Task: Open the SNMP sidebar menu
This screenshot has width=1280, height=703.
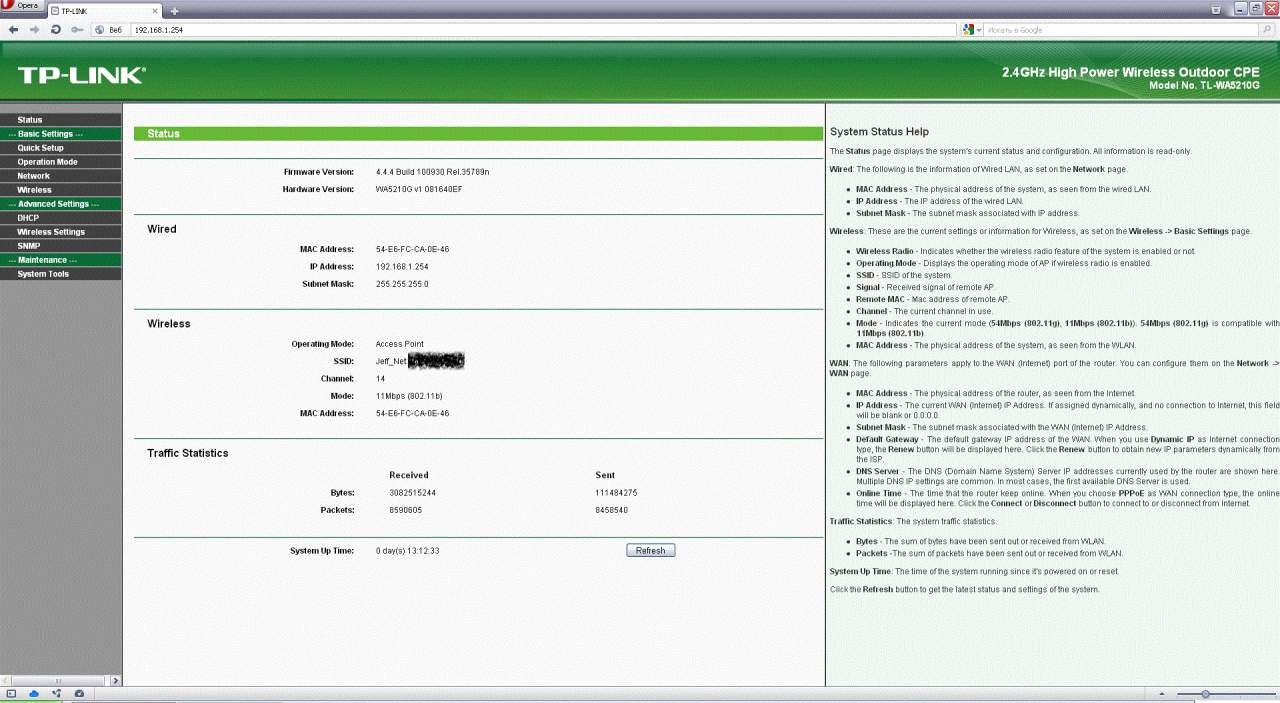Action: (x=29, y=246)
